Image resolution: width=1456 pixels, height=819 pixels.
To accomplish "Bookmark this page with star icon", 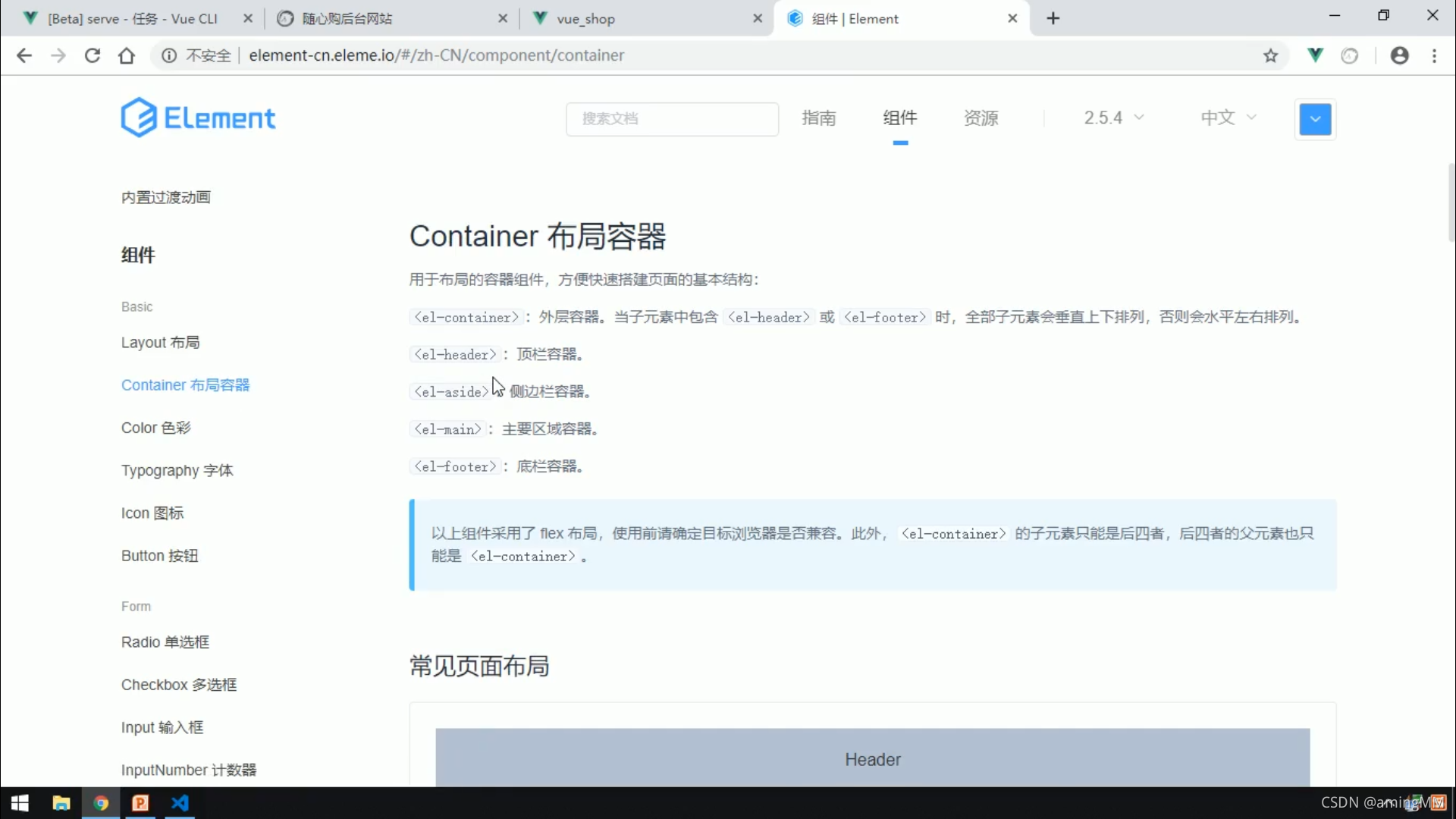I will (1271, 55).
